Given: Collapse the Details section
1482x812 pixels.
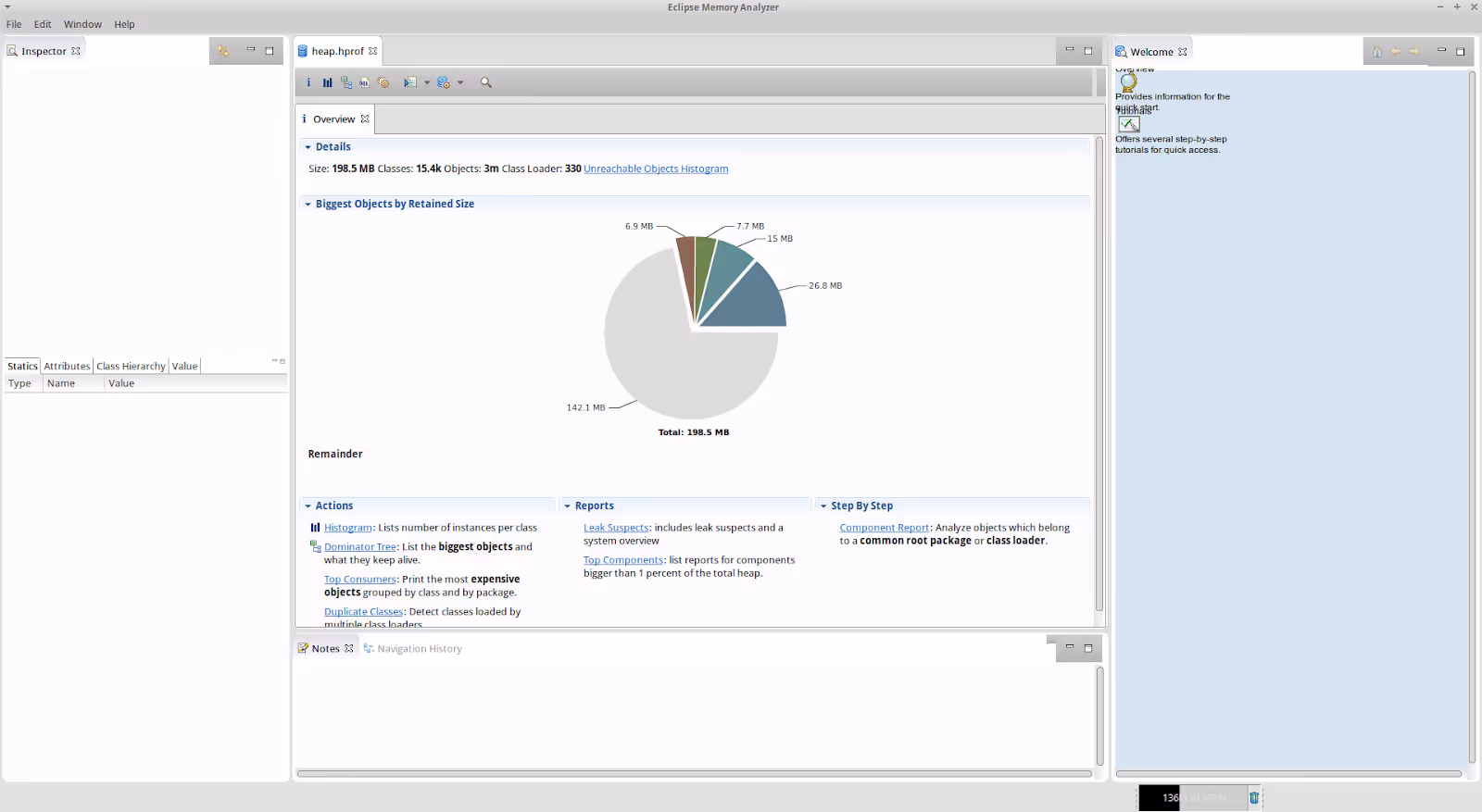Looking at the screenshot, I should coord(308,147).
